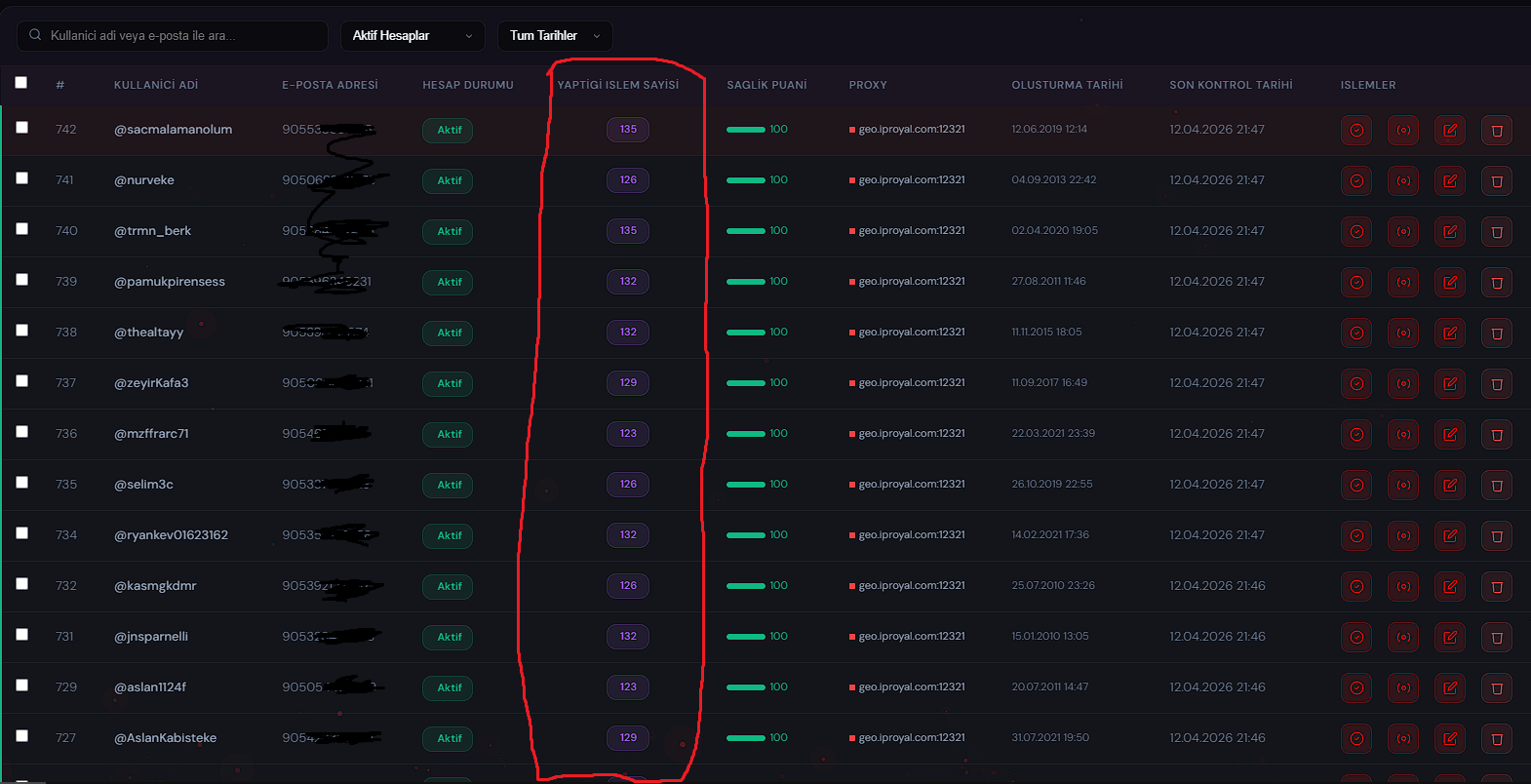The height and width of the screenshot is (784, 1531).
Task: Select the checkbox next to @mzffrarc71
Action: [21, 432]
